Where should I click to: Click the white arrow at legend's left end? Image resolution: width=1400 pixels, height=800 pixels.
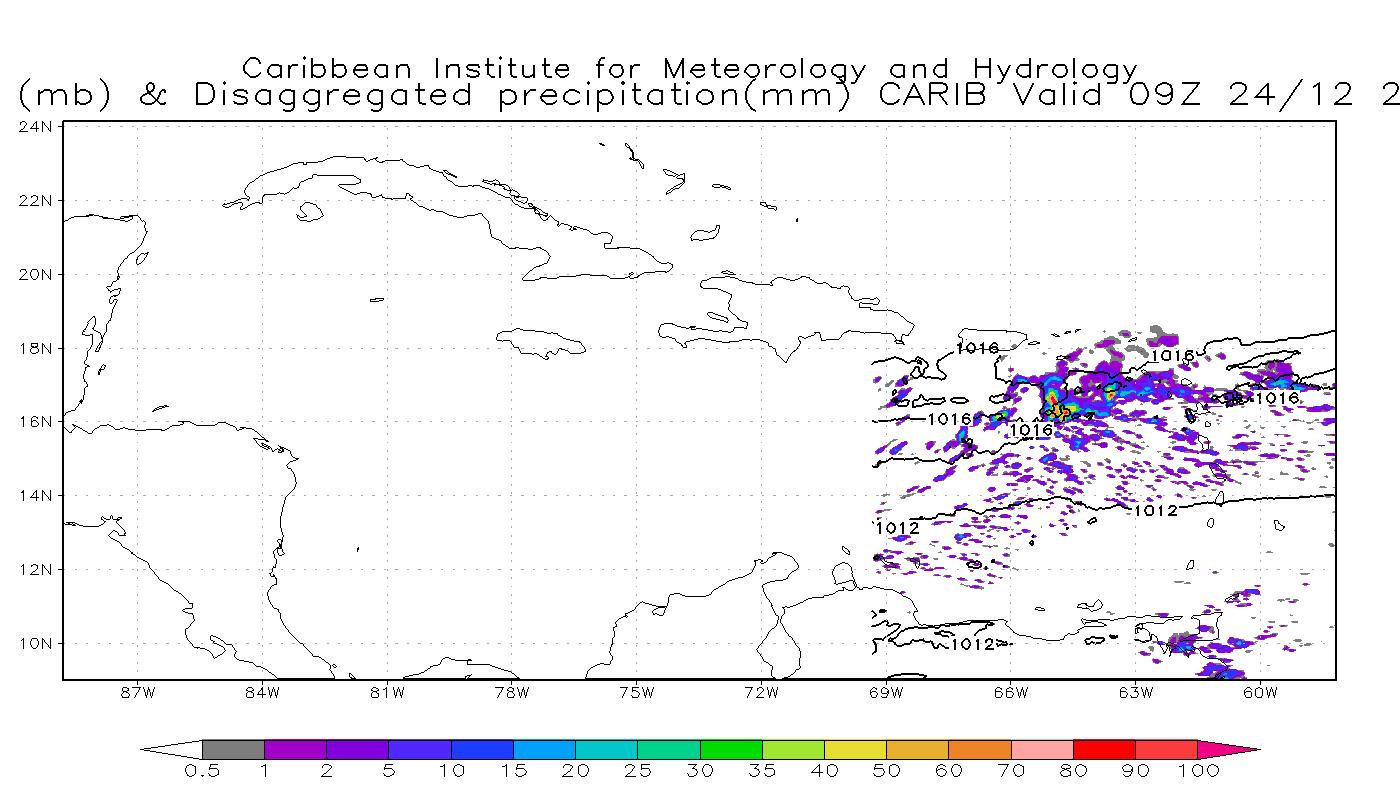click(172, 749)
